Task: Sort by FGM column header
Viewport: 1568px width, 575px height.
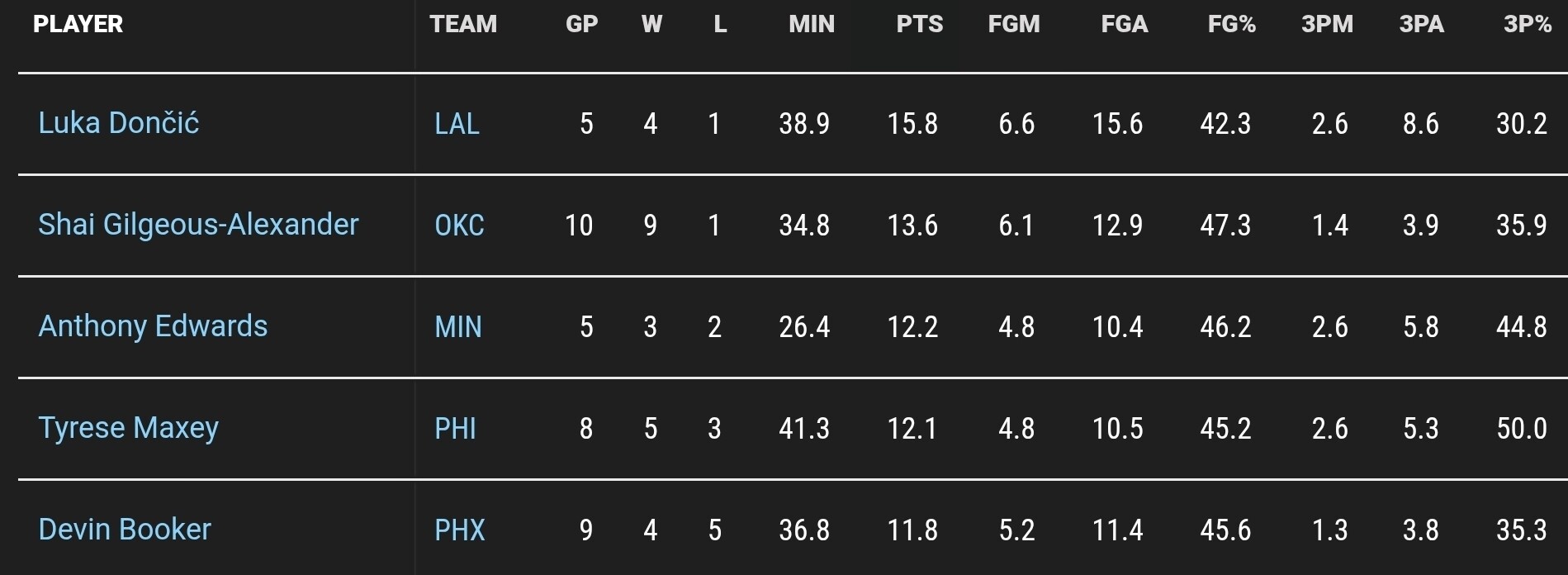Action: click(x=1014, y=24)
